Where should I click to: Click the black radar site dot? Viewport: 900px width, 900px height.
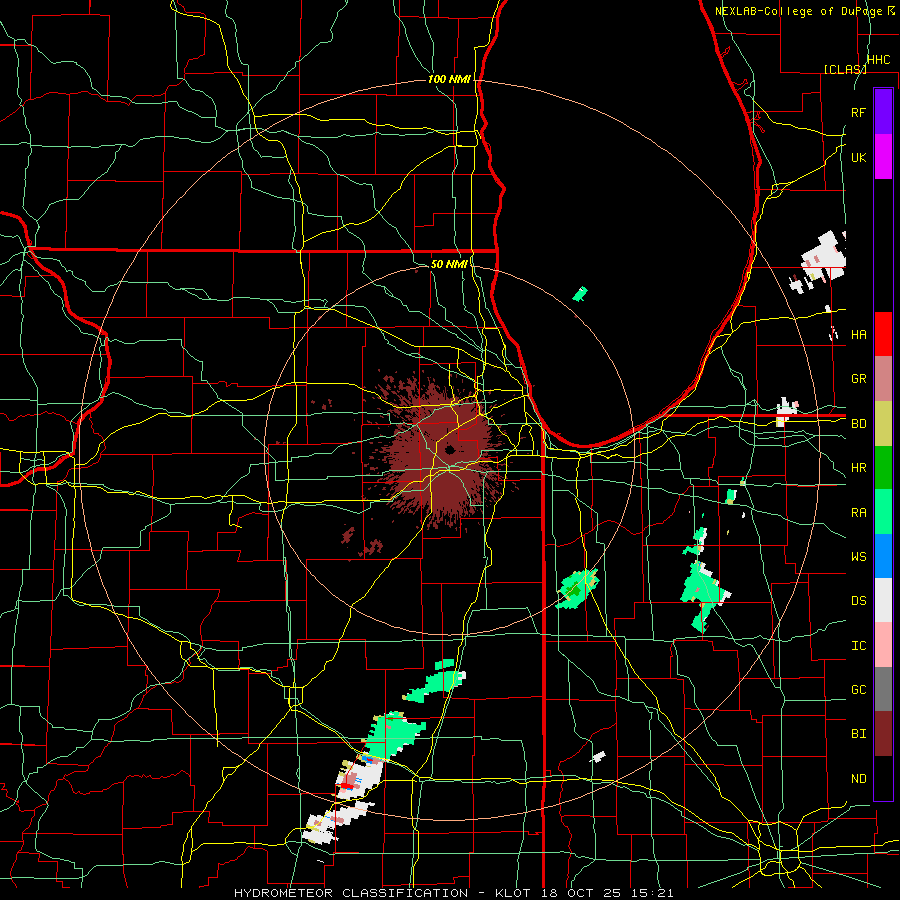point(450,449)
